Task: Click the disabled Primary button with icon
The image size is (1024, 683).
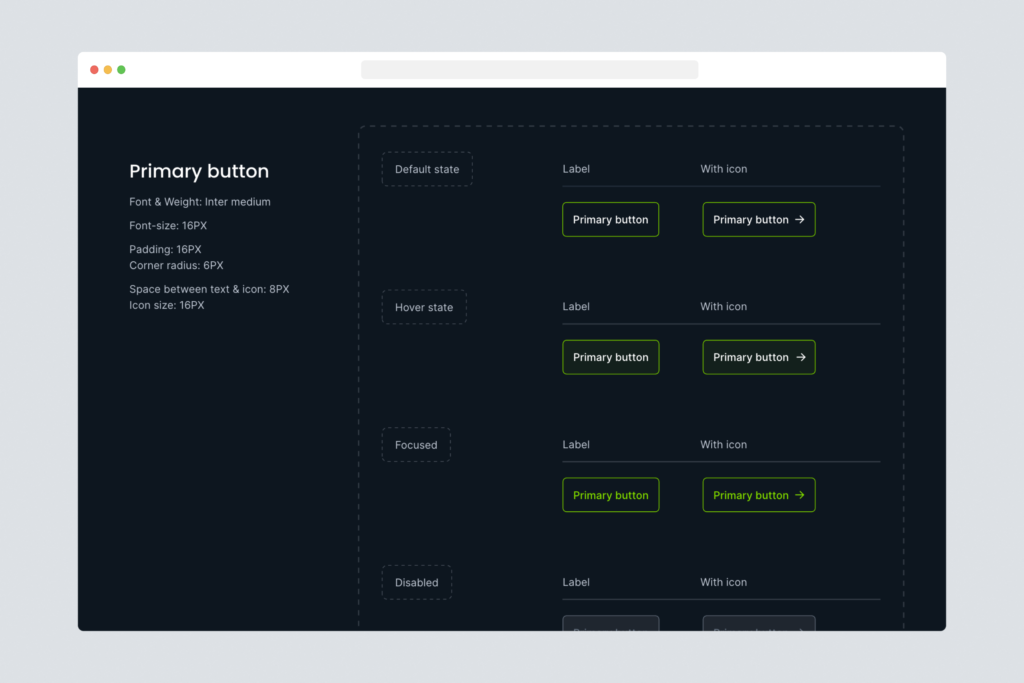Action: pyautogui.click(x=758, y=624)
